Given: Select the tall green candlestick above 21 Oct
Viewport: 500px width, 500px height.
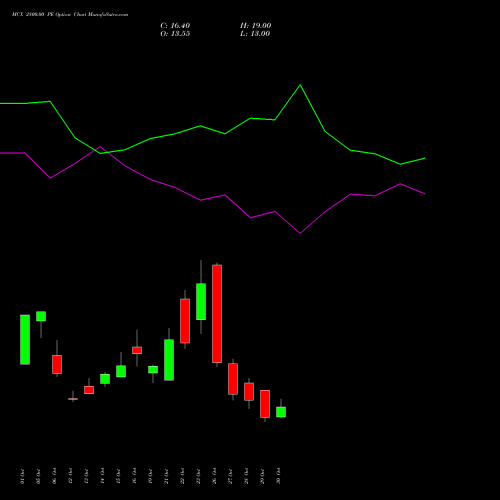Looking at the screenshot, I should (x=169, y=360).
